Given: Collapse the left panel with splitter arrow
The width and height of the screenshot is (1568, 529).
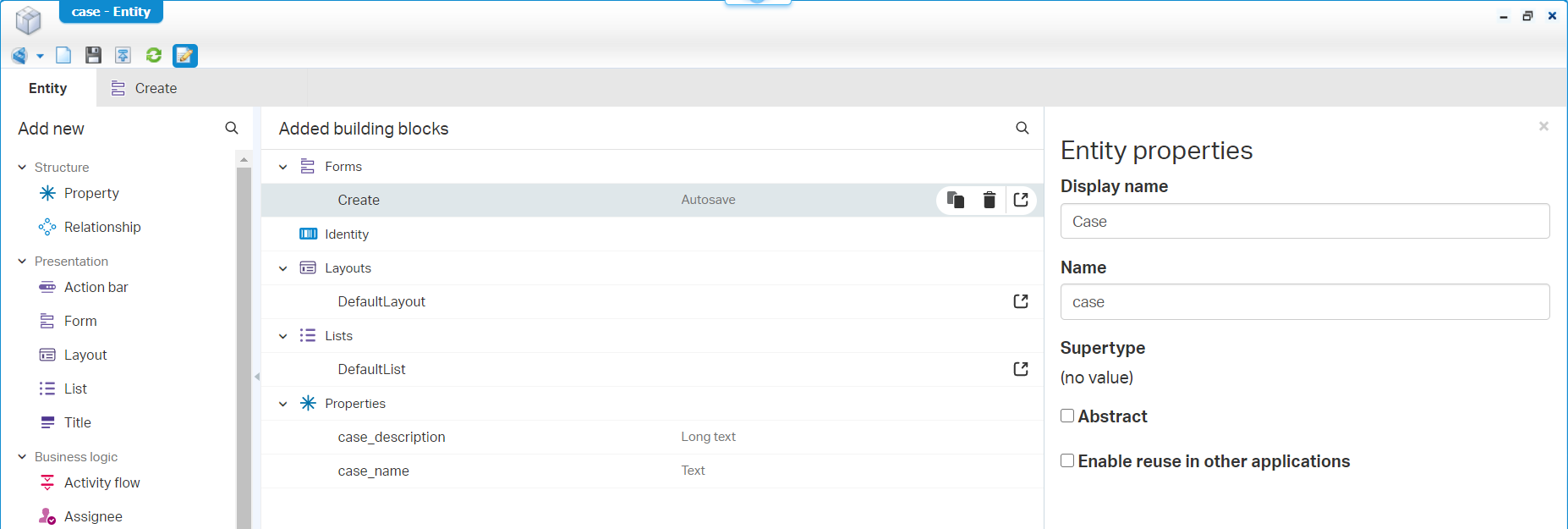Looking at the screenshot, I should [x=257, y=377].
